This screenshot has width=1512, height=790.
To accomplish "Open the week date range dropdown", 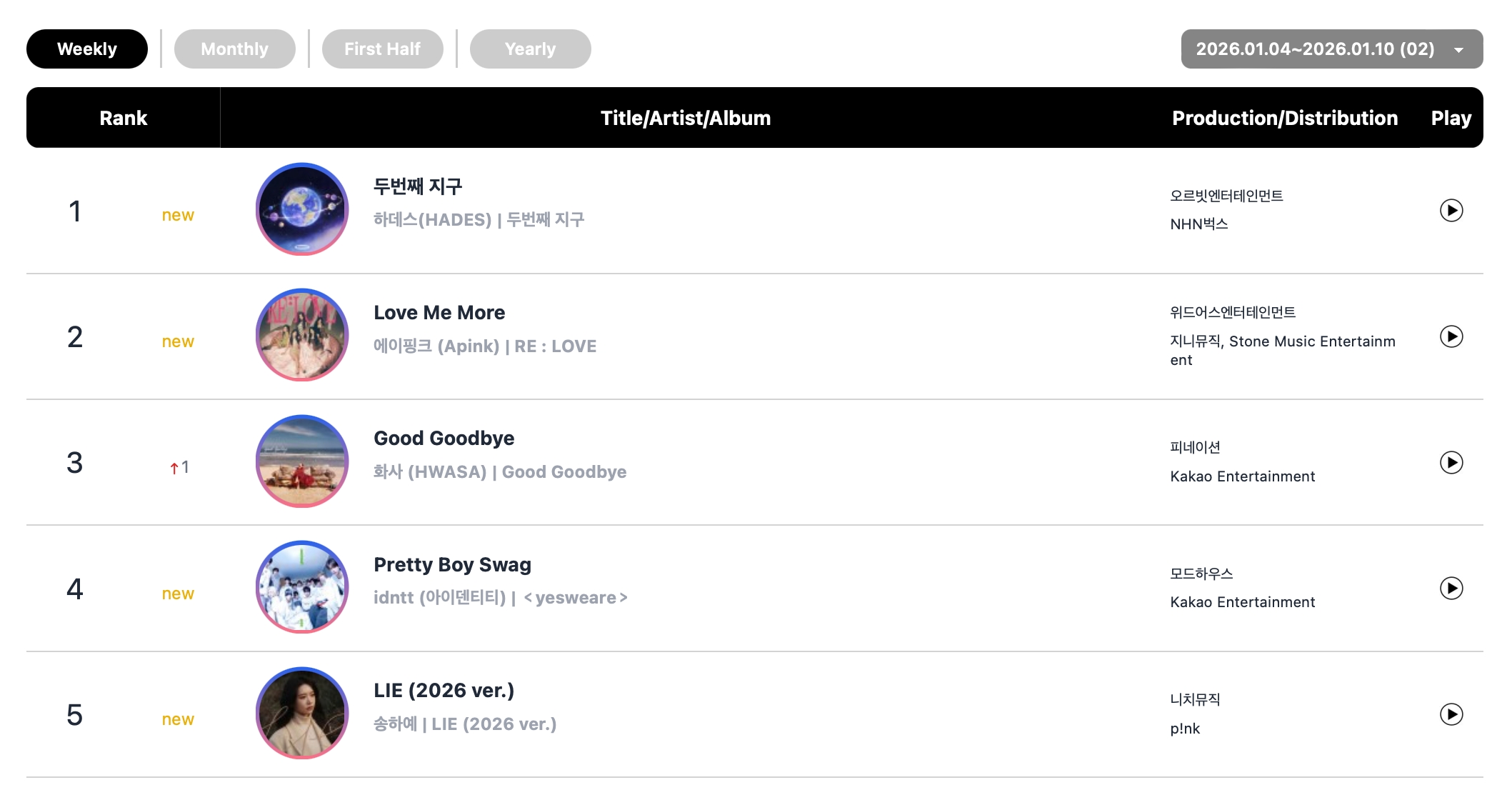I will click(x=1331, y=49).
